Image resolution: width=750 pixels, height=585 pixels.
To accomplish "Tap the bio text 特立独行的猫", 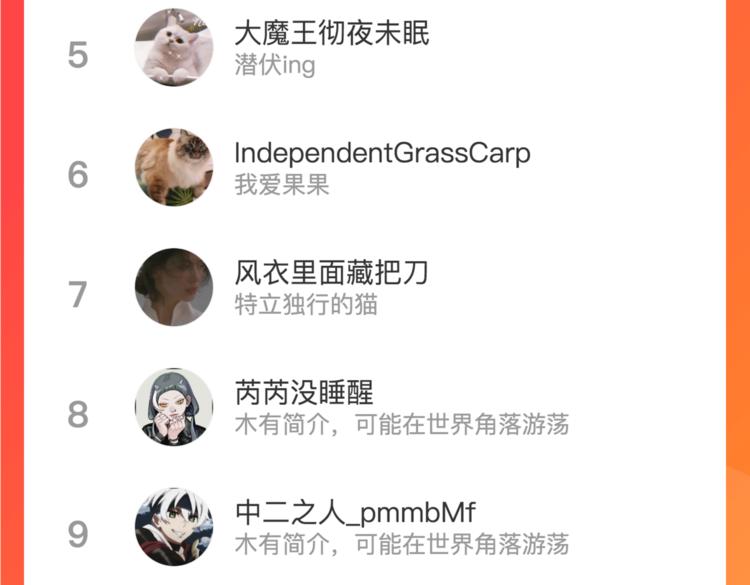I will click(x=306, y=304).
